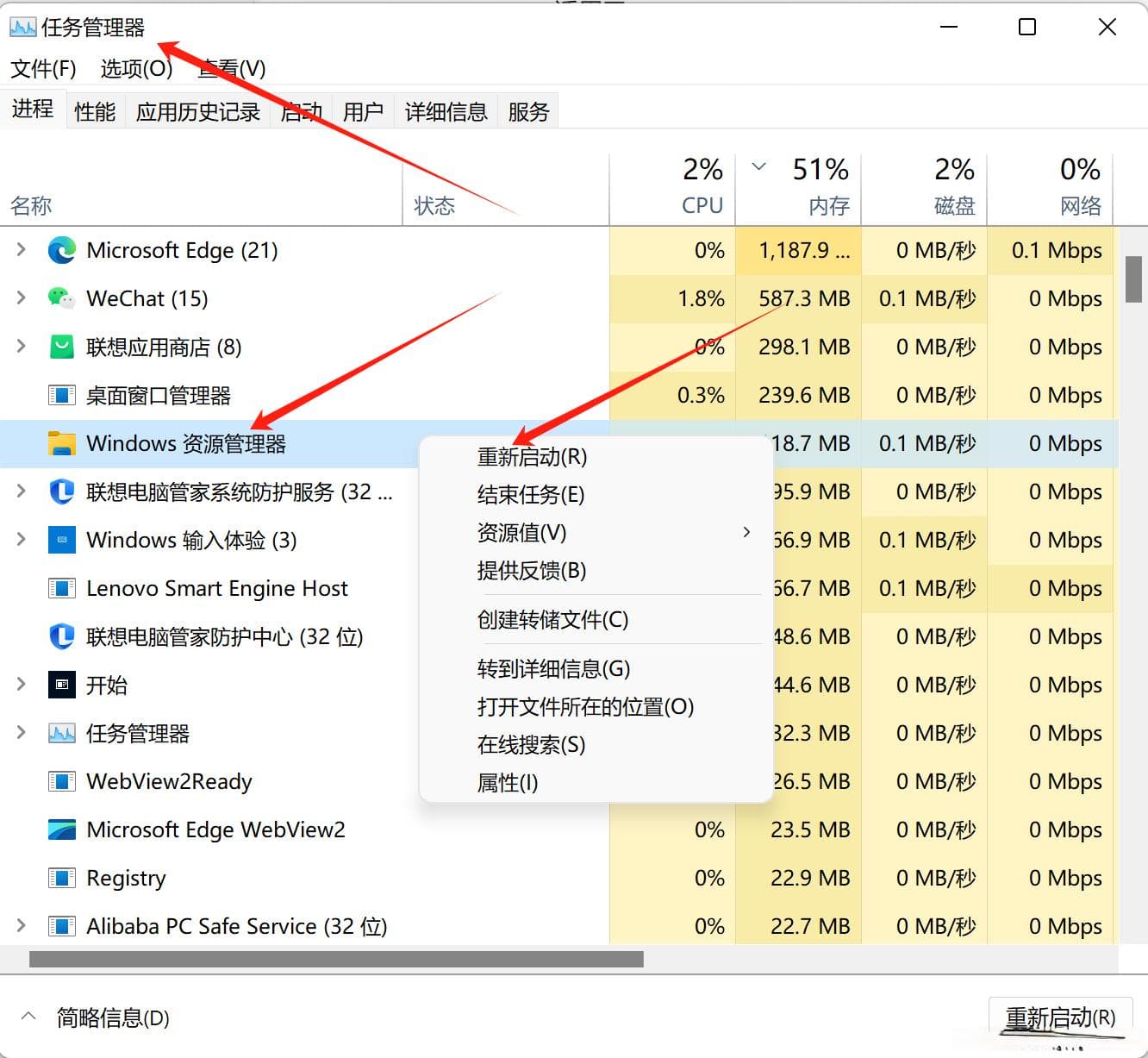Click the 1.8% CPU value for WeChat
The image size is (1148, 1058).
(x=701, y=298)
